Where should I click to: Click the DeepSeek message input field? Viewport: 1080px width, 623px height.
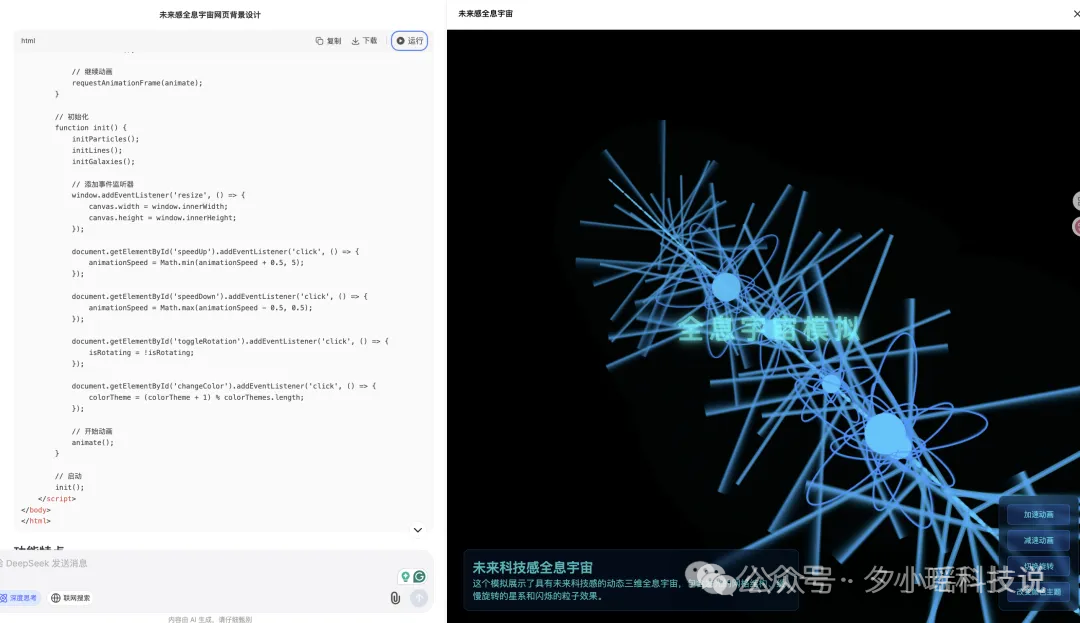[200, 564]
